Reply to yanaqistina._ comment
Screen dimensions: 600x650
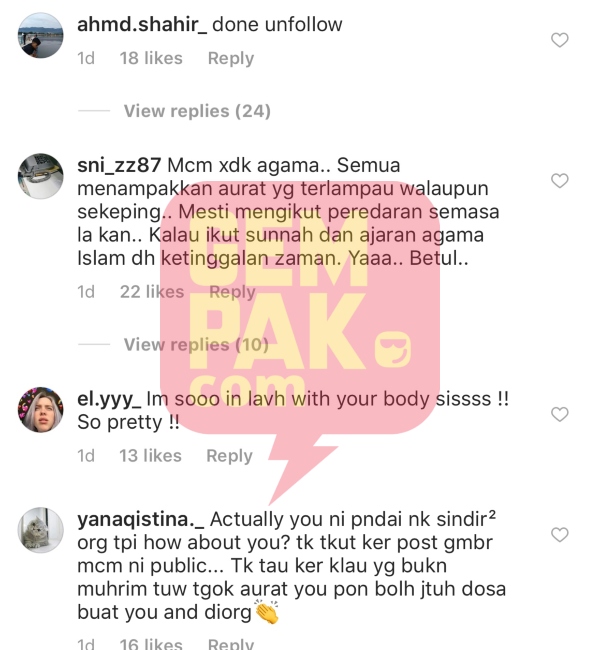(231, 644)
